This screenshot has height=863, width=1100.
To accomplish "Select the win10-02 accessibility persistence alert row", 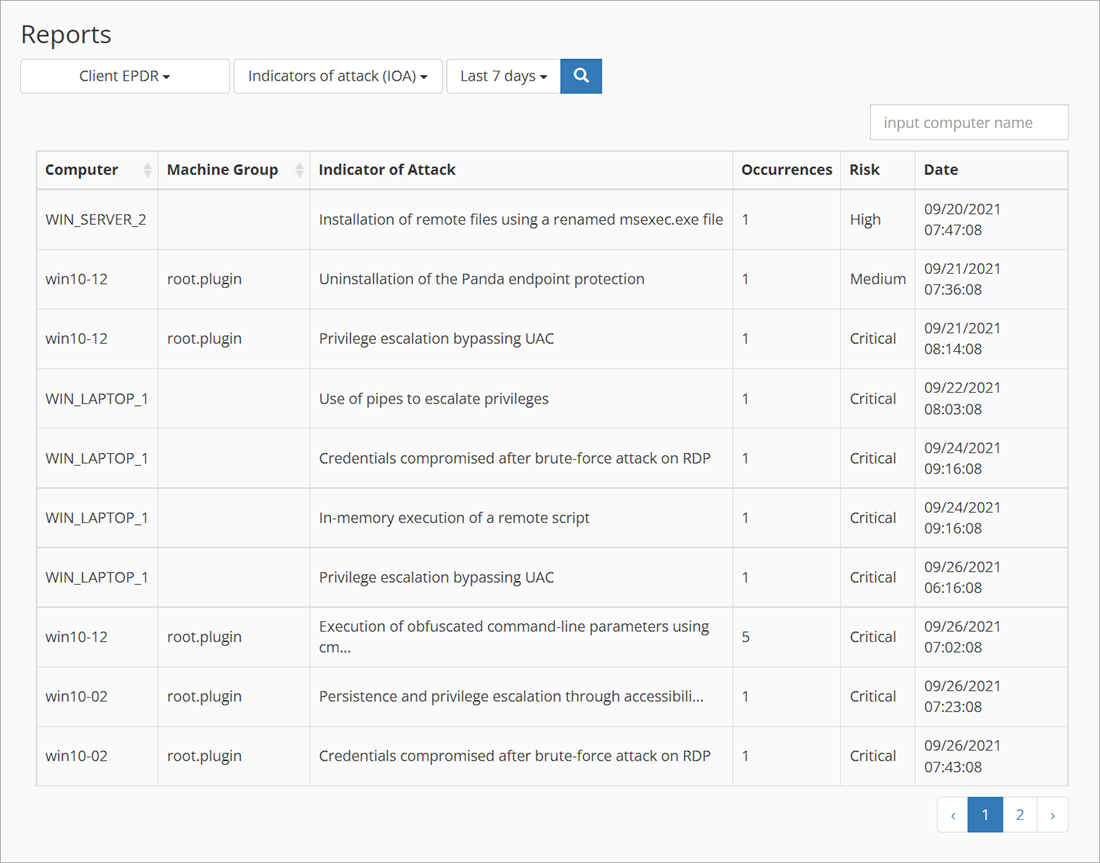I will click(x=513, y=696).
